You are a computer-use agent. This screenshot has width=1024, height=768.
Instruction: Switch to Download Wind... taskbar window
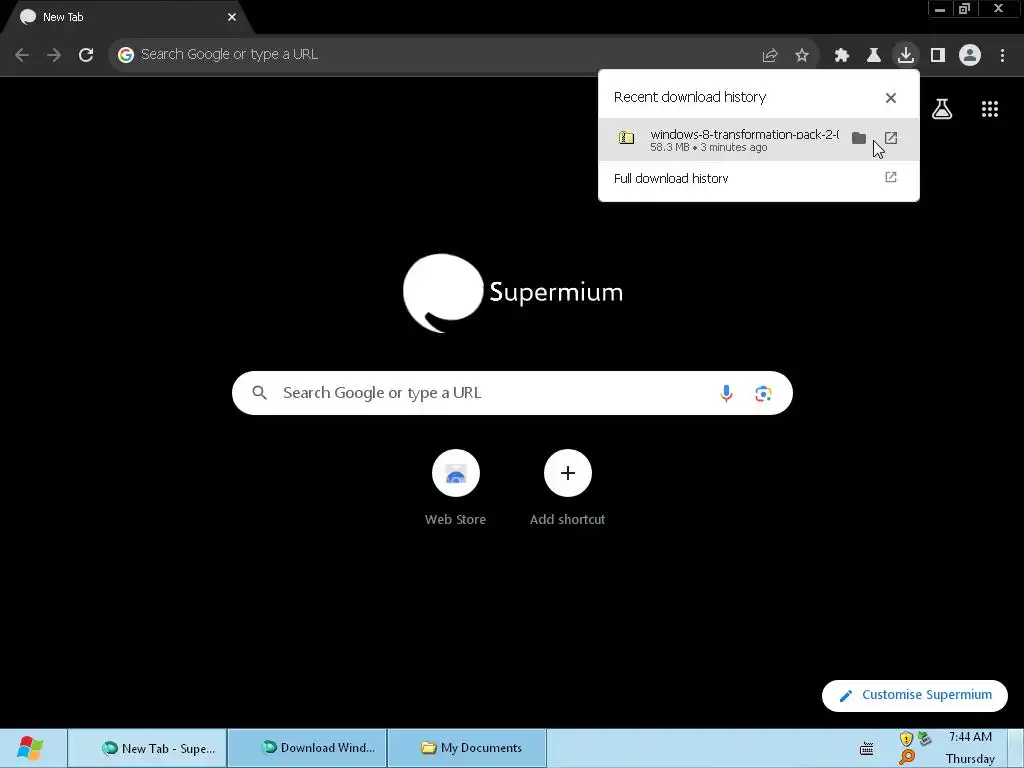pyautogui.click(x=308, y=748)
